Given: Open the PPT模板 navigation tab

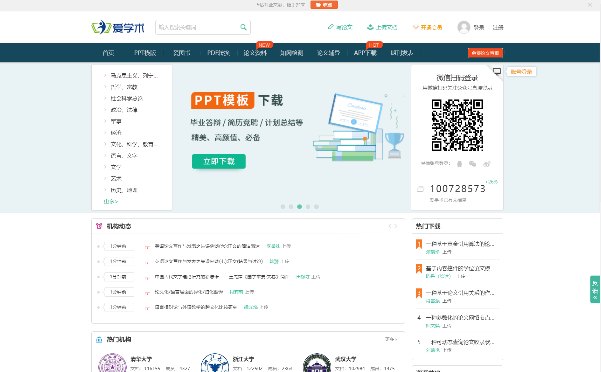Looking at the screenshot, I should (x=145, y=53).
